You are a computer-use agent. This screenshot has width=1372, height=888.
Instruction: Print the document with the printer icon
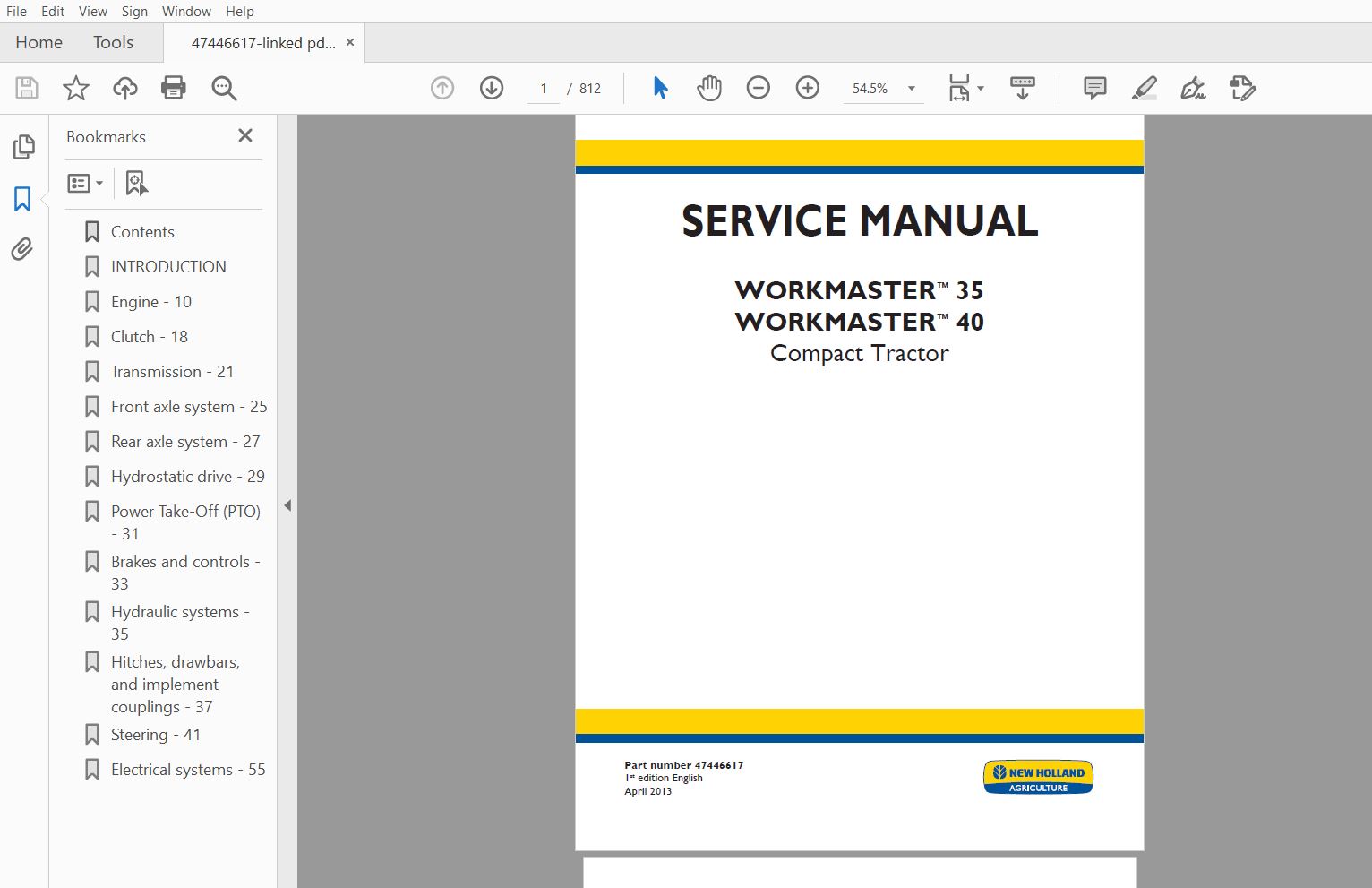(x=174, y=88)
